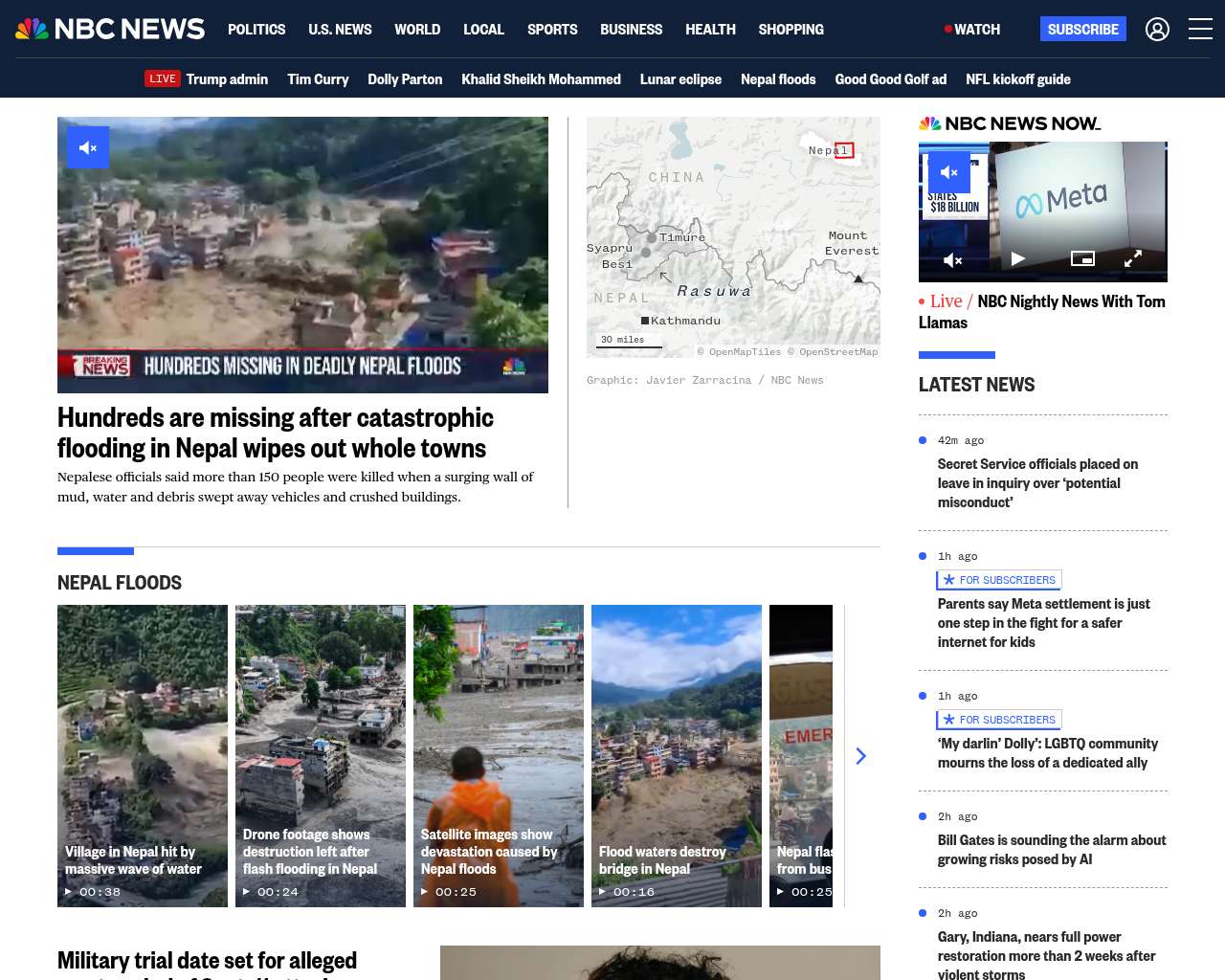Image resolution: width=1225 pixels, height=980 pixels.
Task: Open headline about hundreds missing in Nepal
Action: pyautogui.click(x=276, y=433)
